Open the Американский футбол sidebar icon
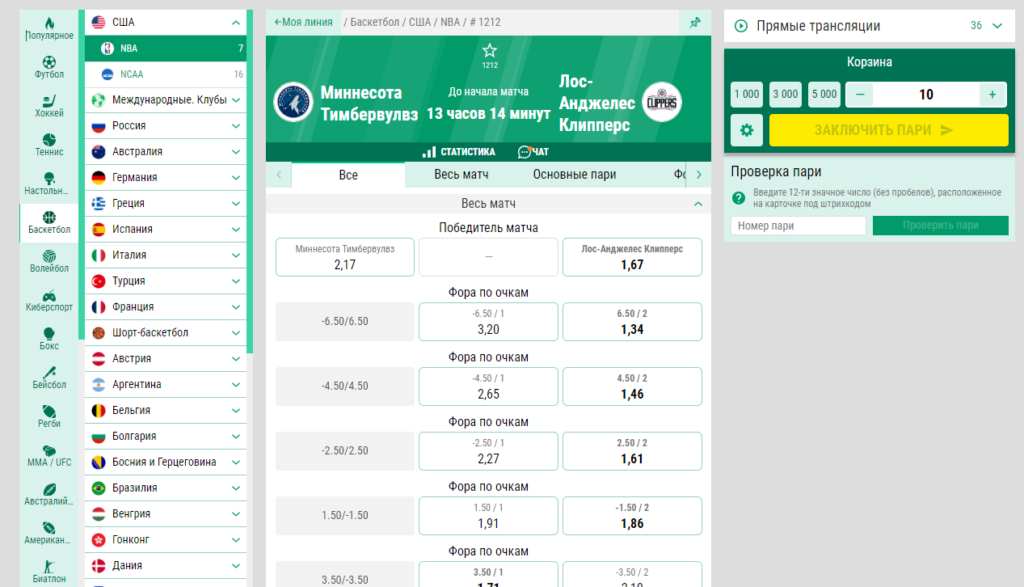Image resolution: width=1024 pixels, height=587 pixels. [49, 533]
